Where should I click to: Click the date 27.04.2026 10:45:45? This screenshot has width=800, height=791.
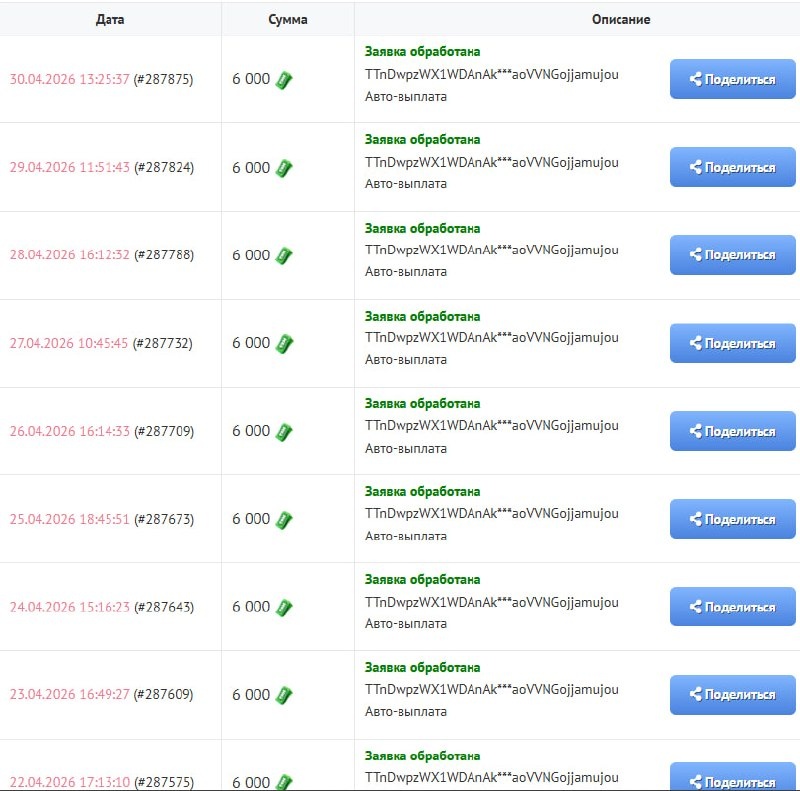click(69, 343)
